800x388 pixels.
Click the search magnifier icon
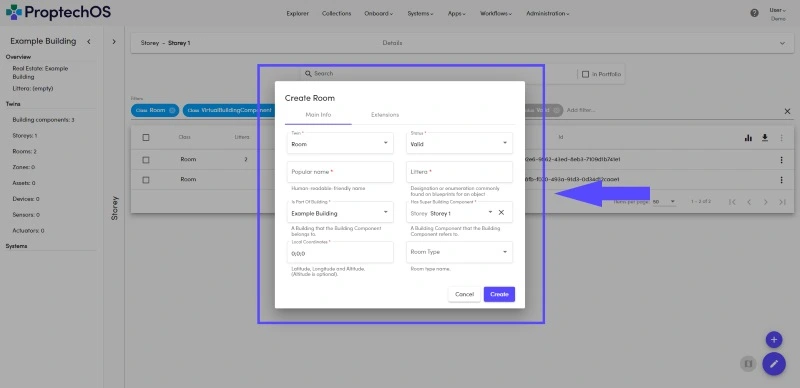[308, 74]
